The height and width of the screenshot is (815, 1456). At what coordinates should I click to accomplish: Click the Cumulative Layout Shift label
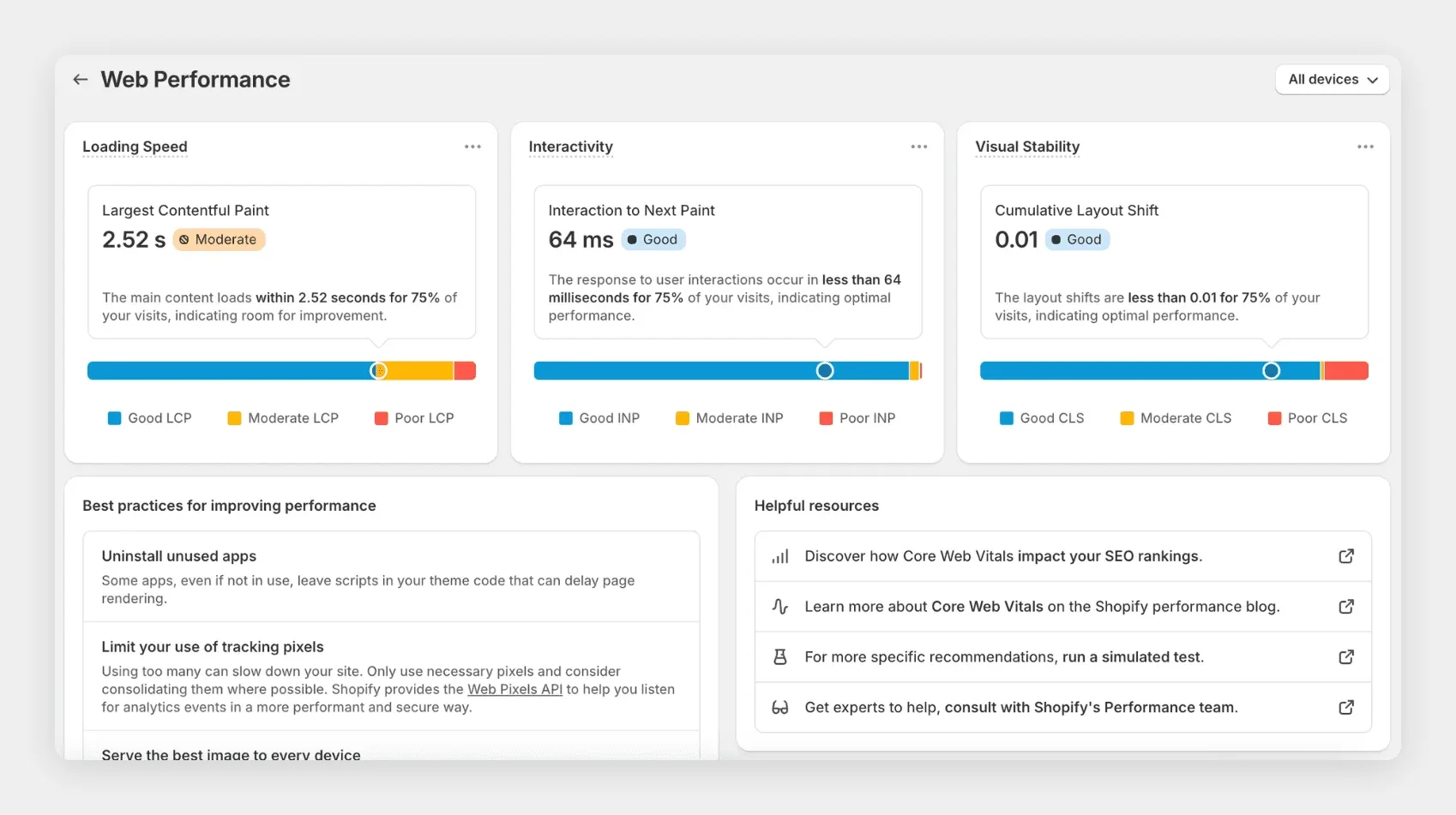coord(1076,211)
